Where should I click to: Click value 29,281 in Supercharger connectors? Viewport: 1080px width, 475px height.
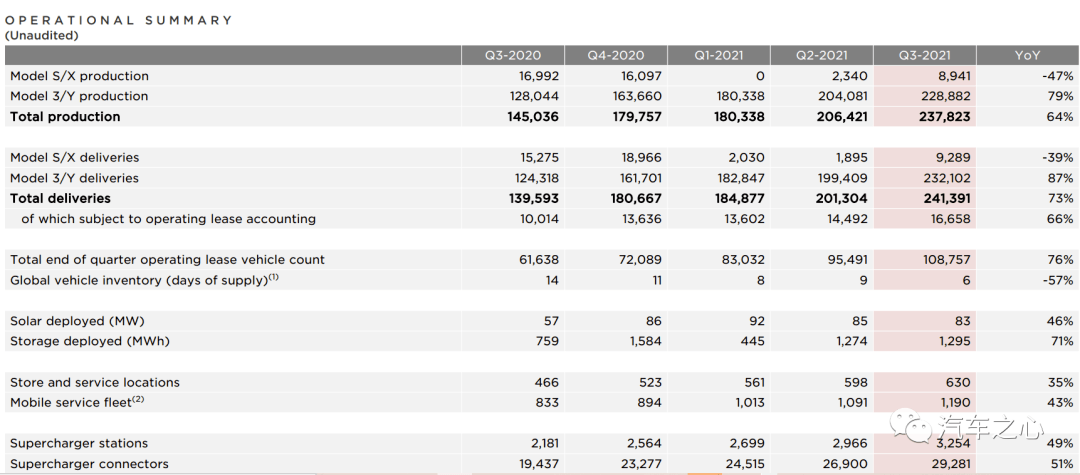[x=951, y=464]
